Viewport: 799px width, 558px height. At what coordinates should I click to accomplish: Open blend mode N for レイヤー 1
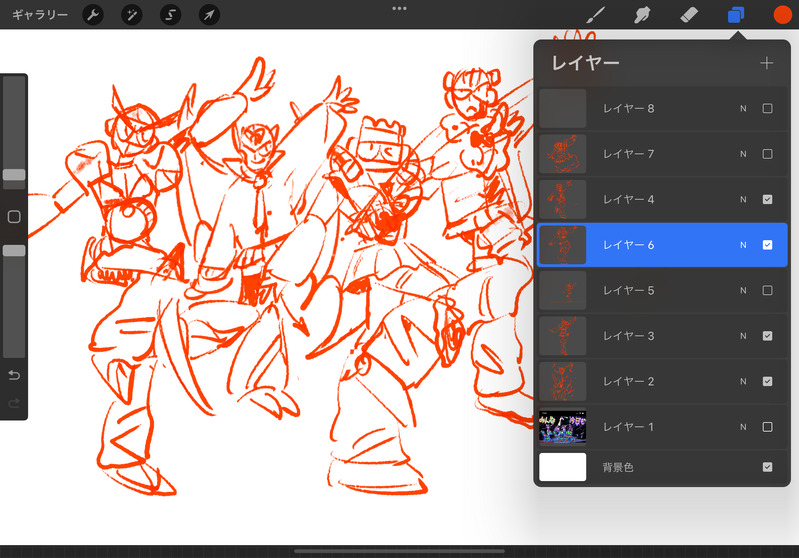click(743, 427)
